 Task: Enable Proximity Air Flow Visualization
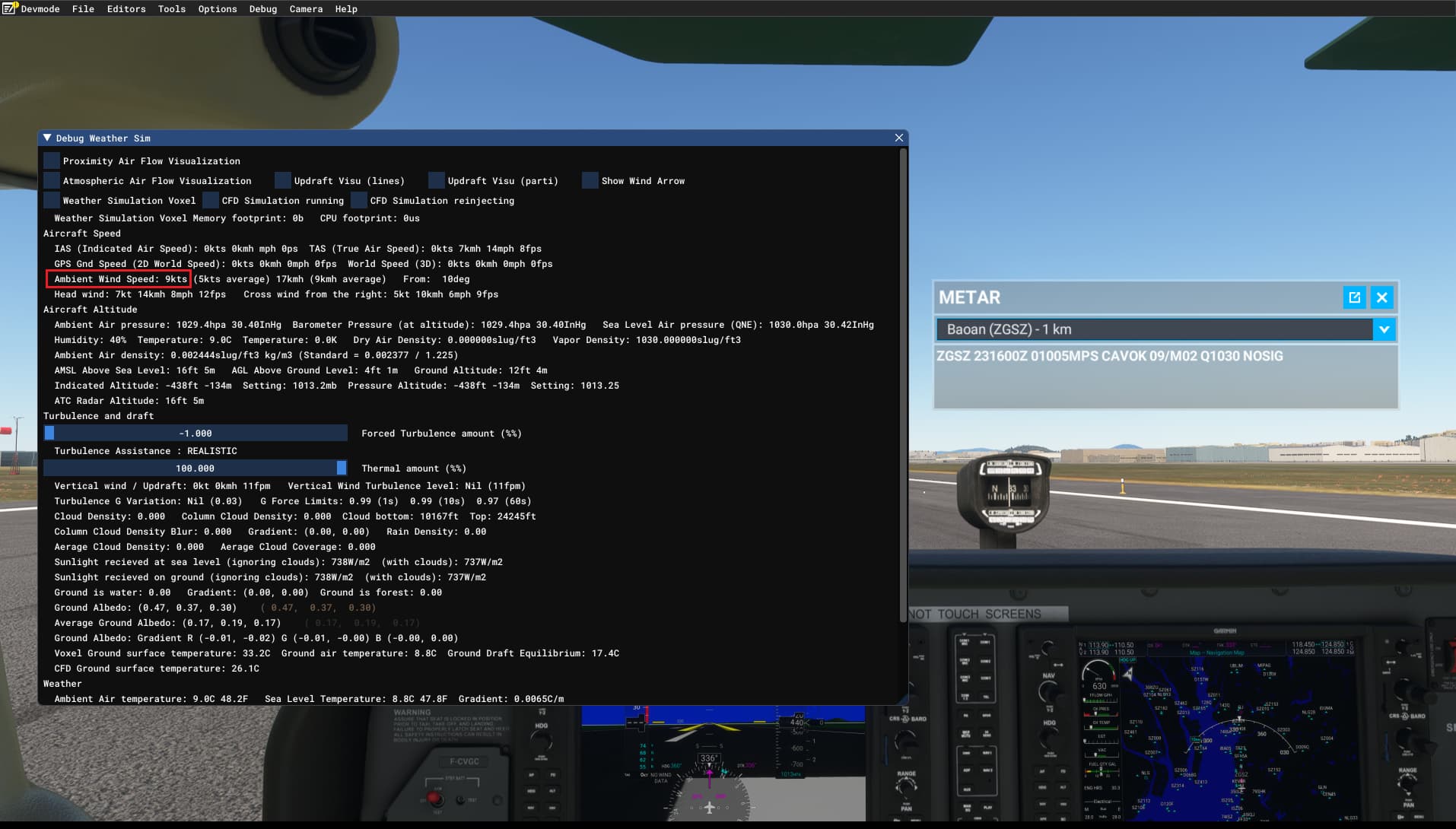pyautogui.click(x=52, y=160)
